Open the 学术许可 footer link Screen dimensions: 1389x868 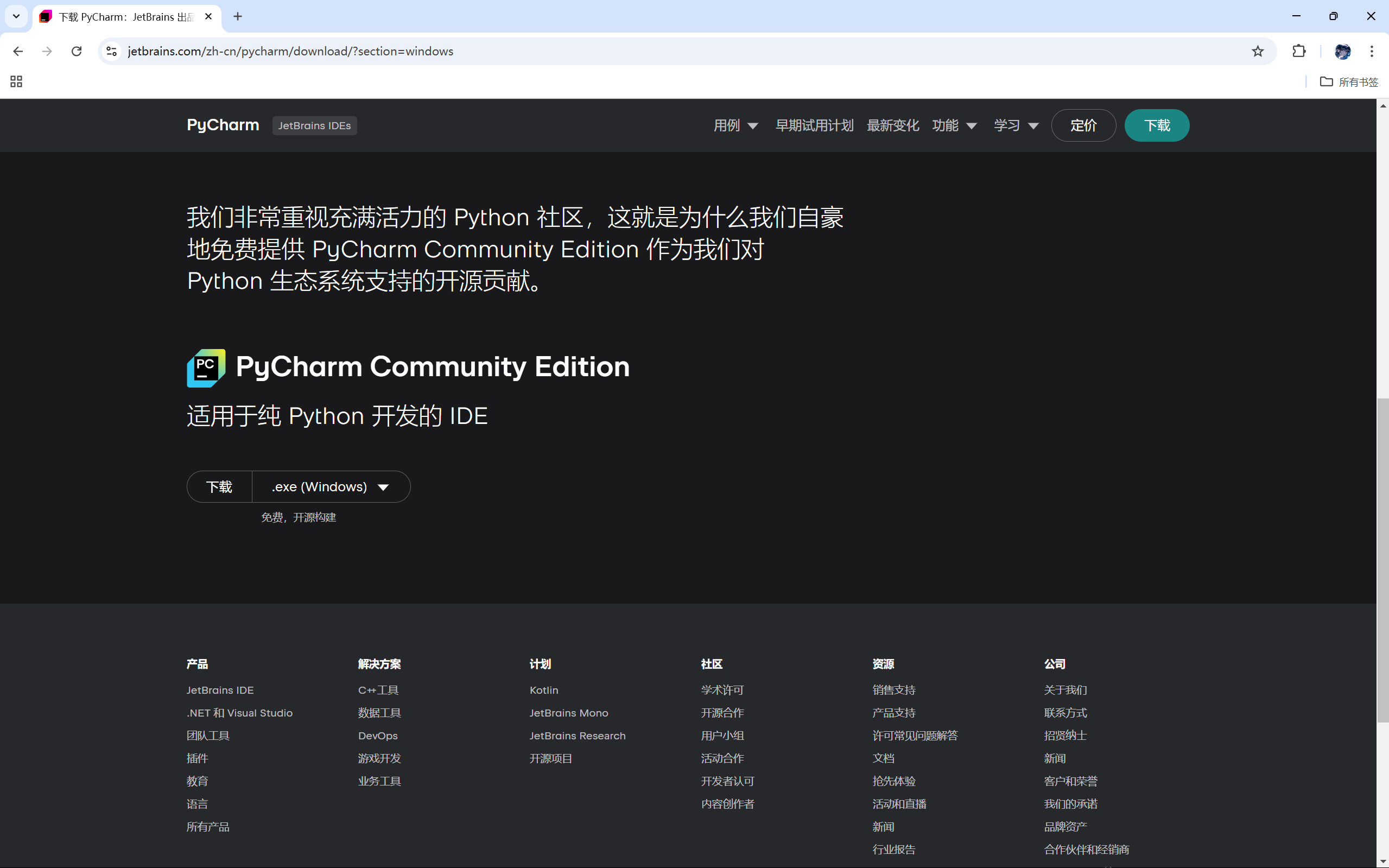tap(722, 690)
